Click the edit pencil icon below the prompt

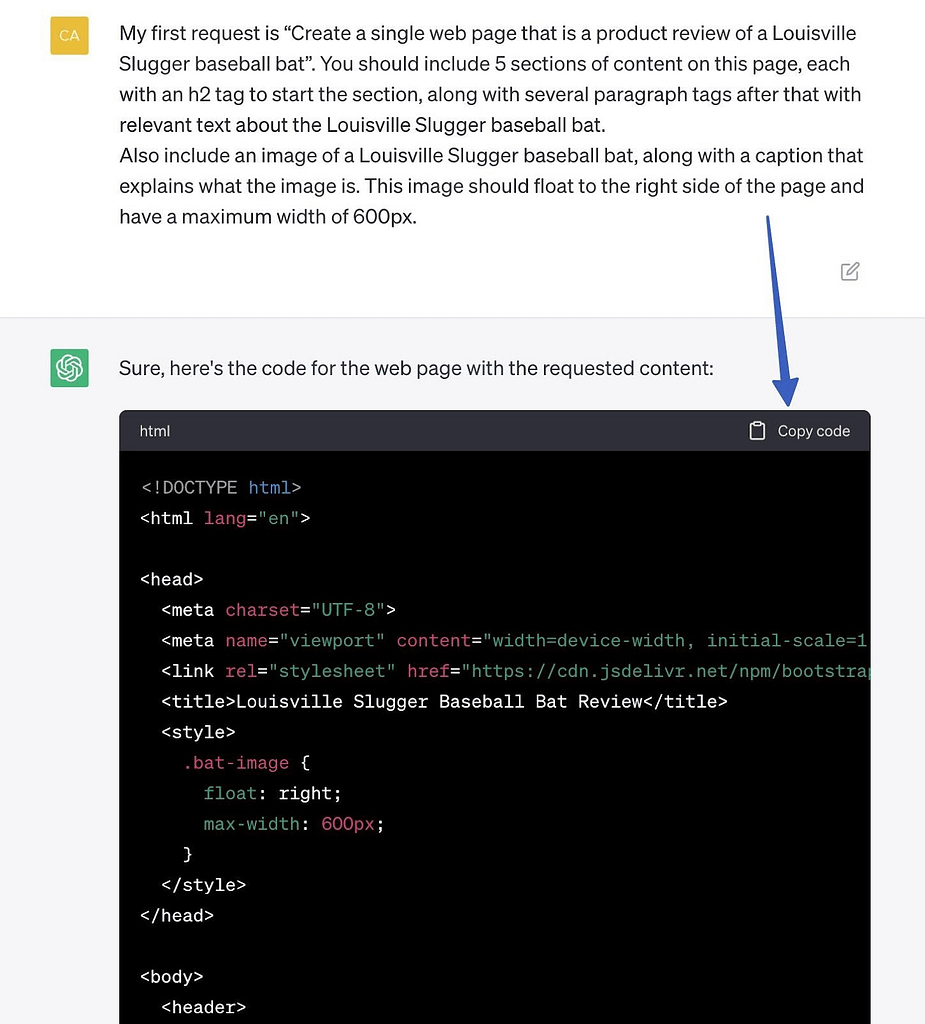849,271
